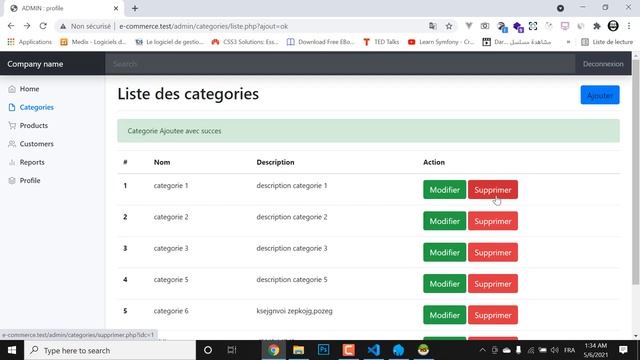
Task: Focus the Search field in navbar
Action: click(340, 64)
